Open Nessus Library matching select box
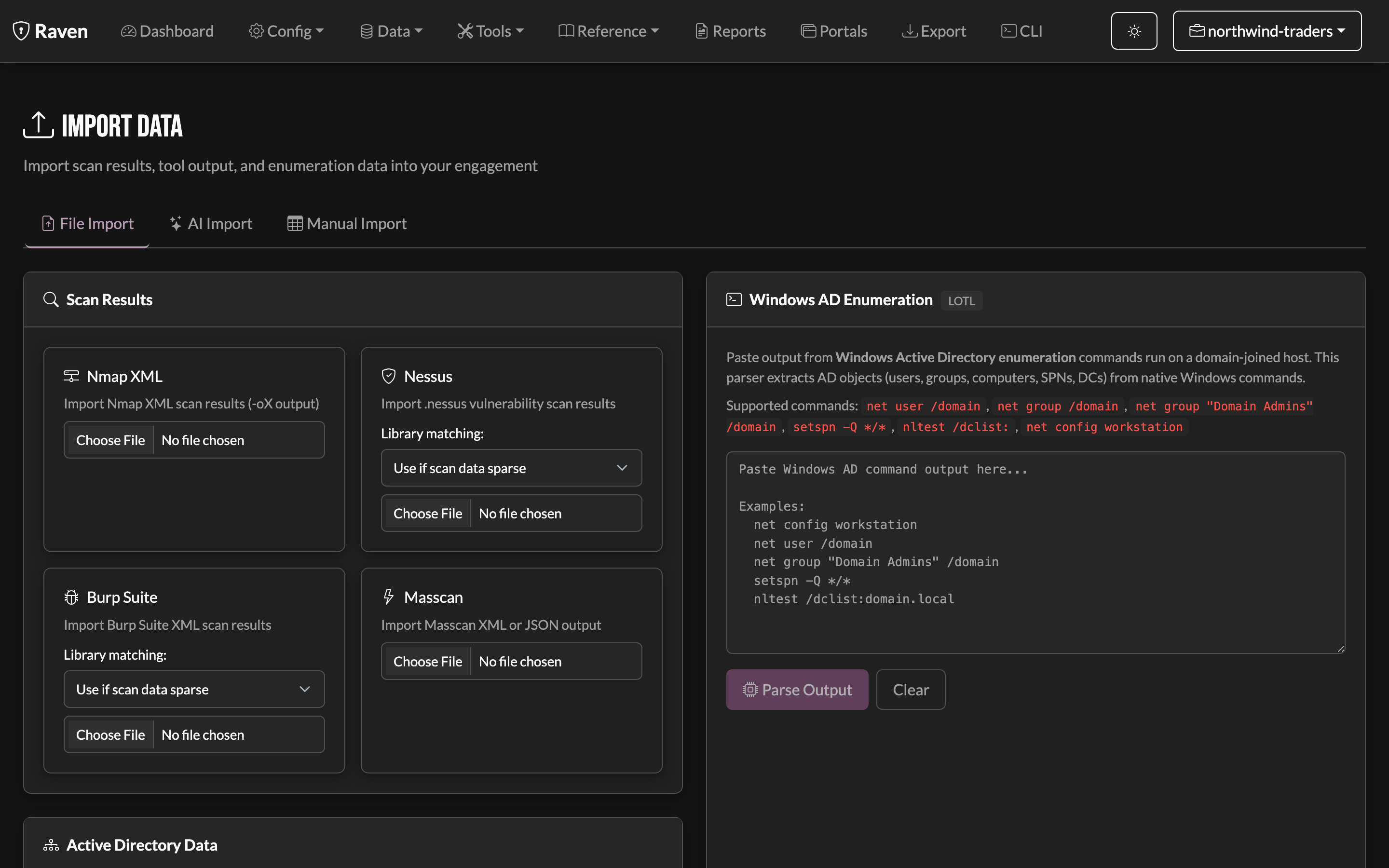1389x868 pixels. point(511,468)
